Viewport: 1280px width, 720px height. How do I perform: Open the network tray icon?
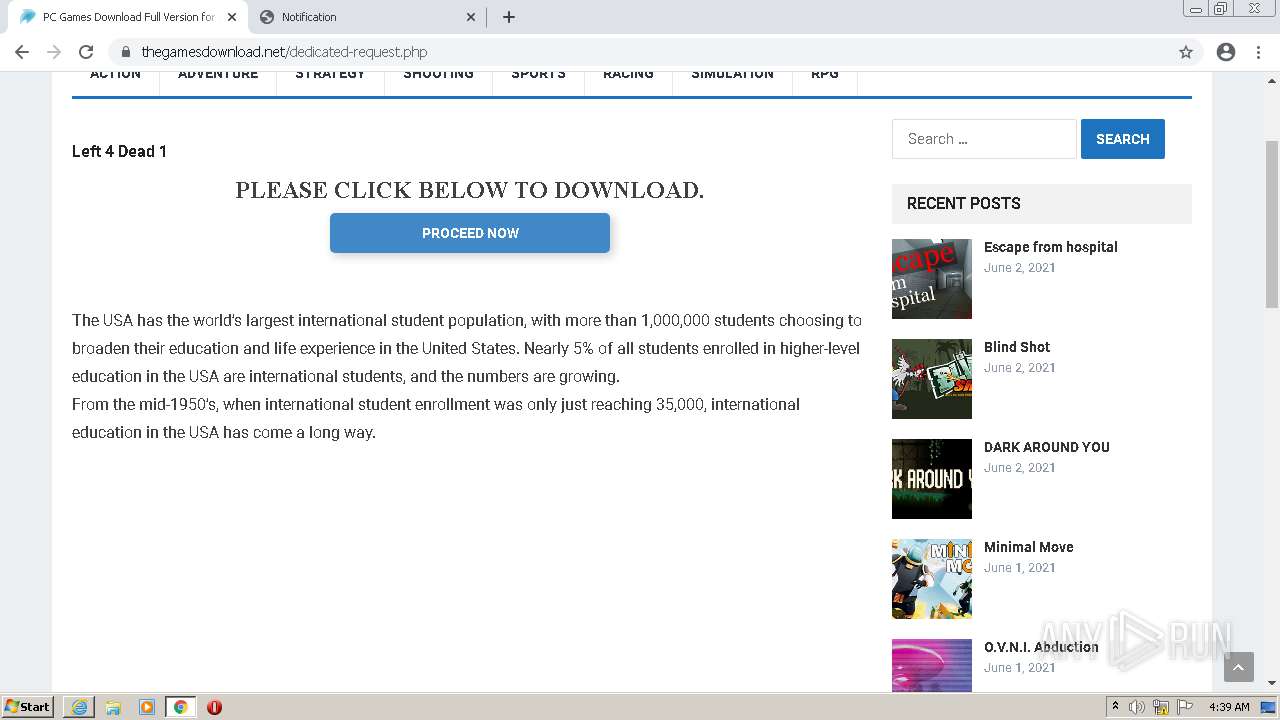(x=1161, y=707)
